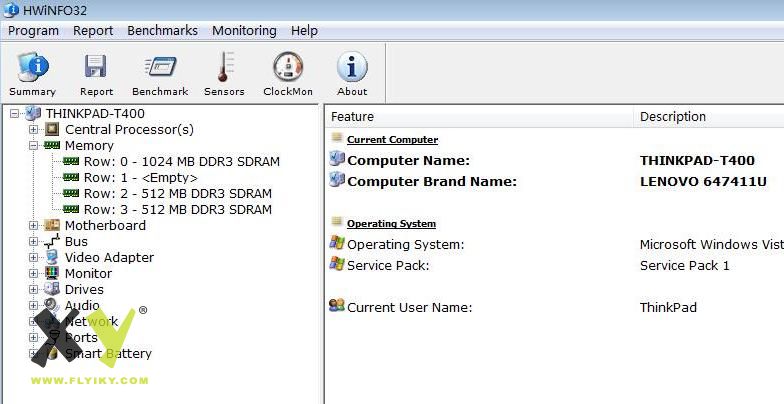
Task: Select the Video Adapter tree label
Action: [110, 258]
